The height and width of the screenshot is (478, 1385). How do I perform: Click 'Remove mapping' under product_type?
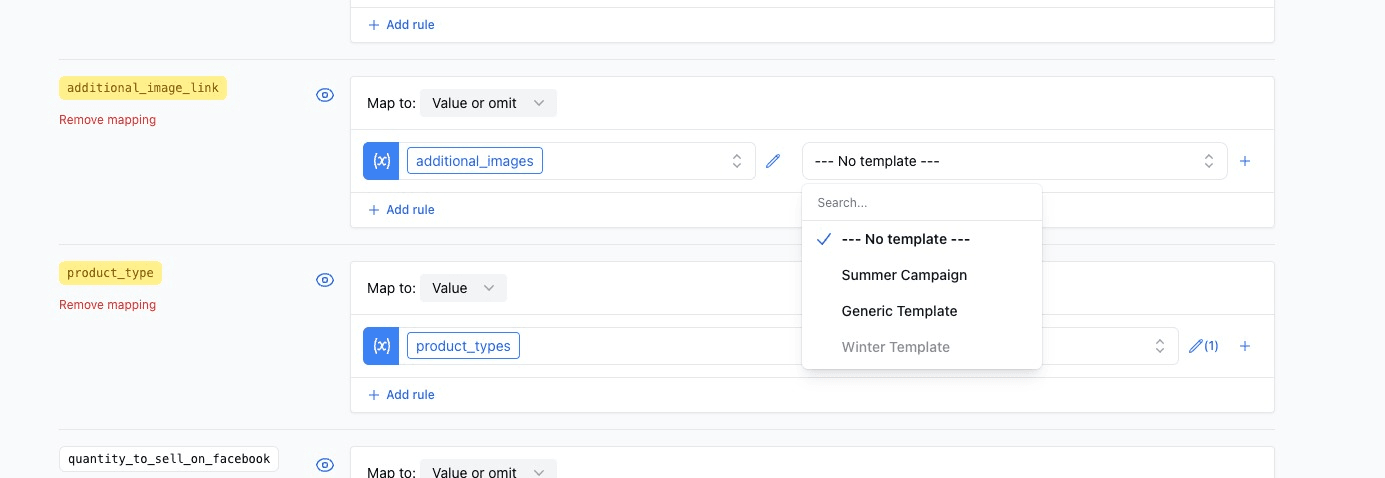click(107, 305)
